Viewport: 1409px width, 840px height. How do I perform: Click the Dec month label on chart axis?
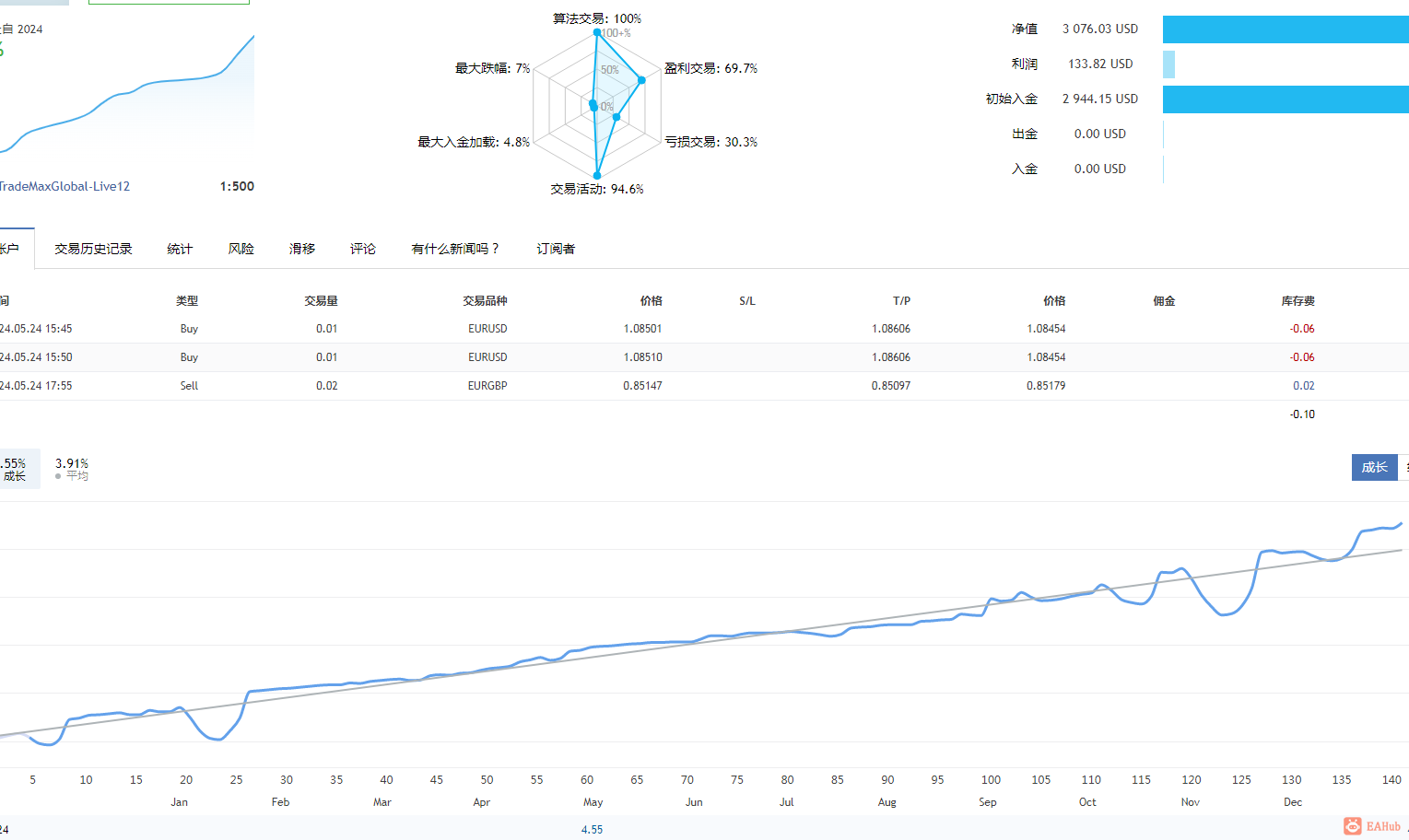1293,802
